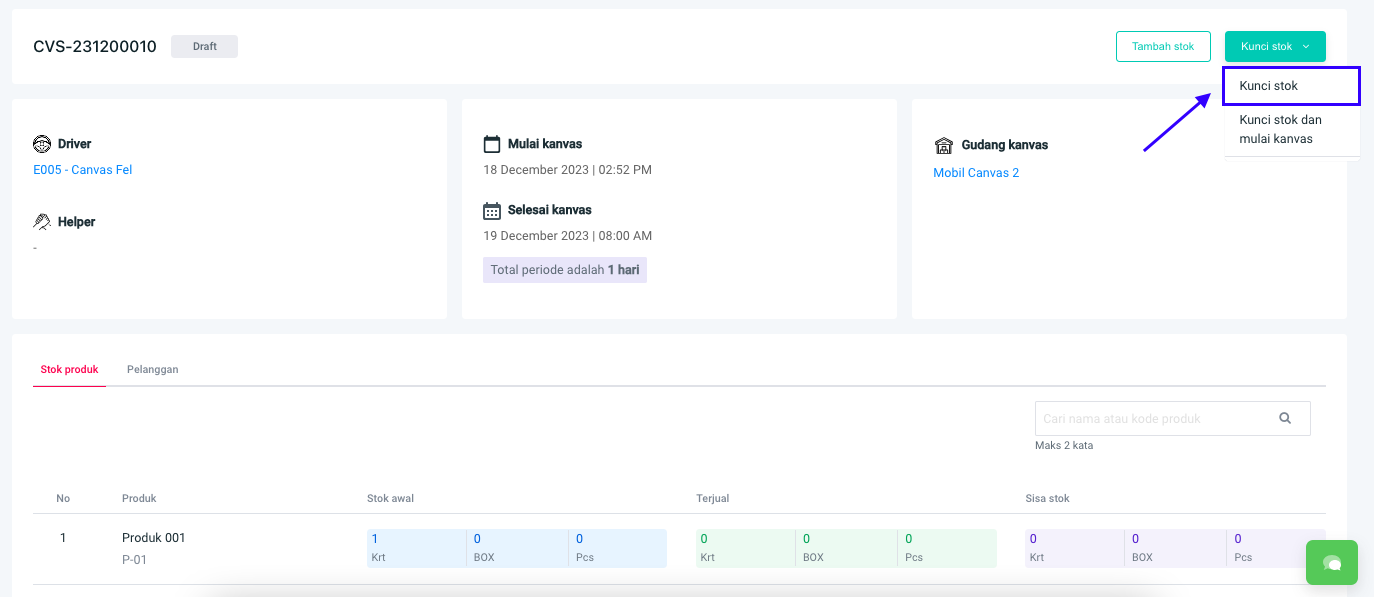The height and width of the screenshot is (597, 1374).
Task: Click the helper icon beside Helper label
Action: click(x=42, y=222)
